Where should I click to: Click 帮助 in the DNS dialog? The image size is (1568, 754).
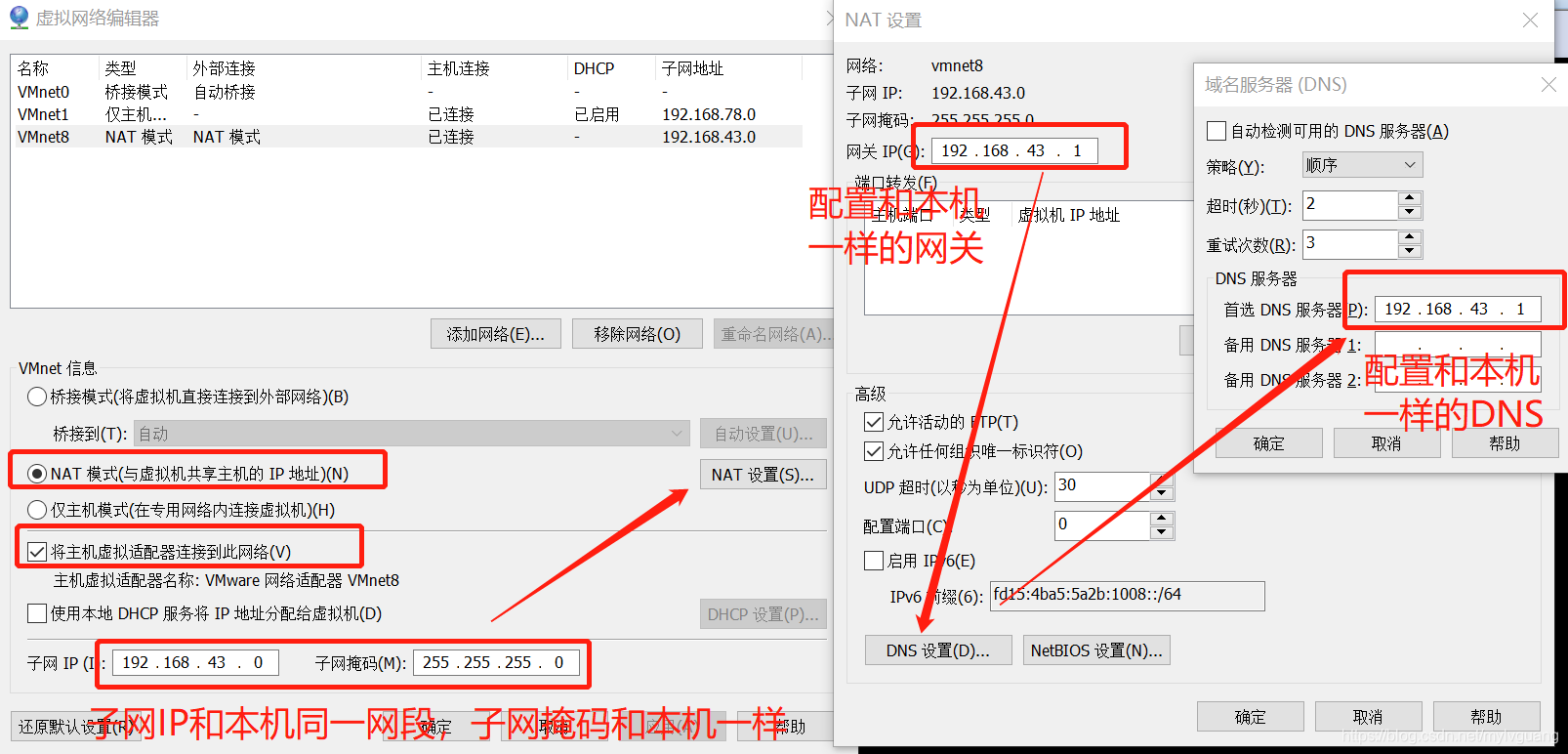pos(1505,443)
